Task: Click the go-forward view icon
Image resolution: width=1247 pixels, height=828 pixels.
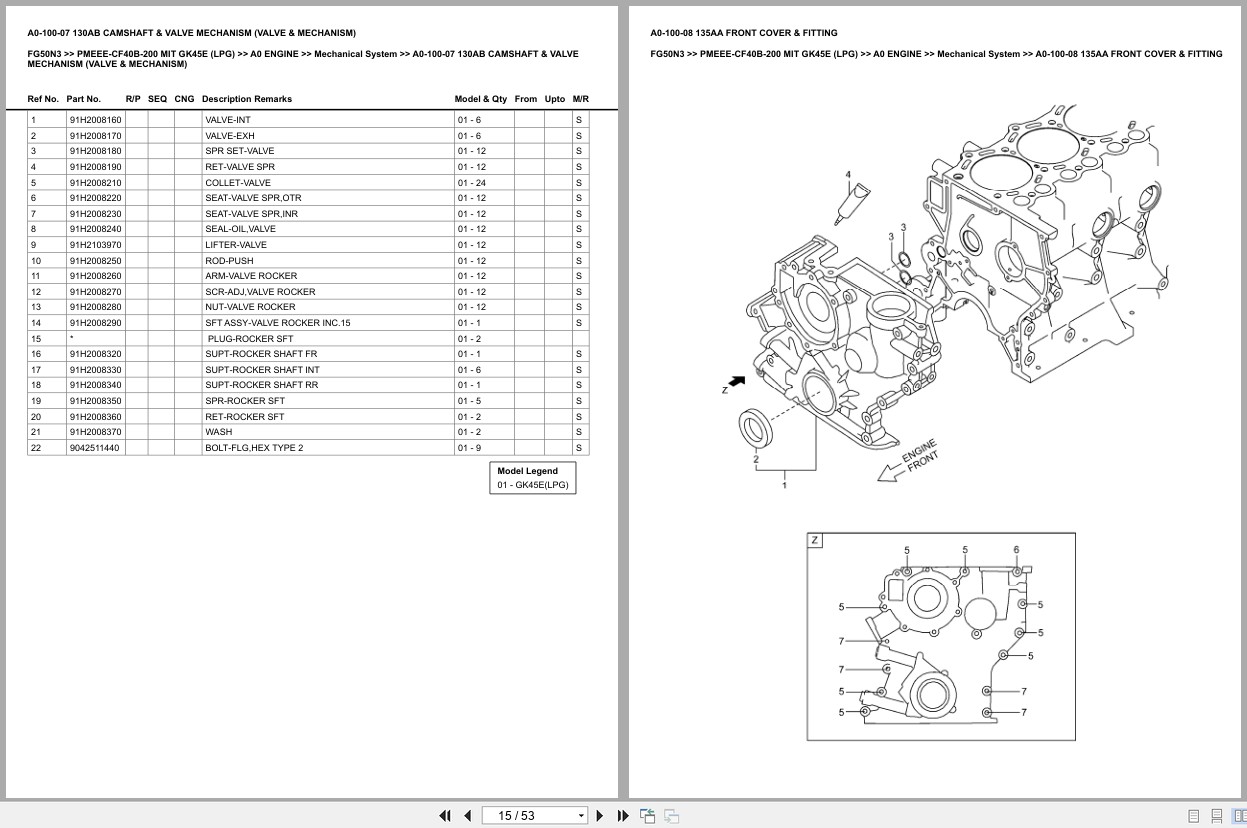Action: 671,816
